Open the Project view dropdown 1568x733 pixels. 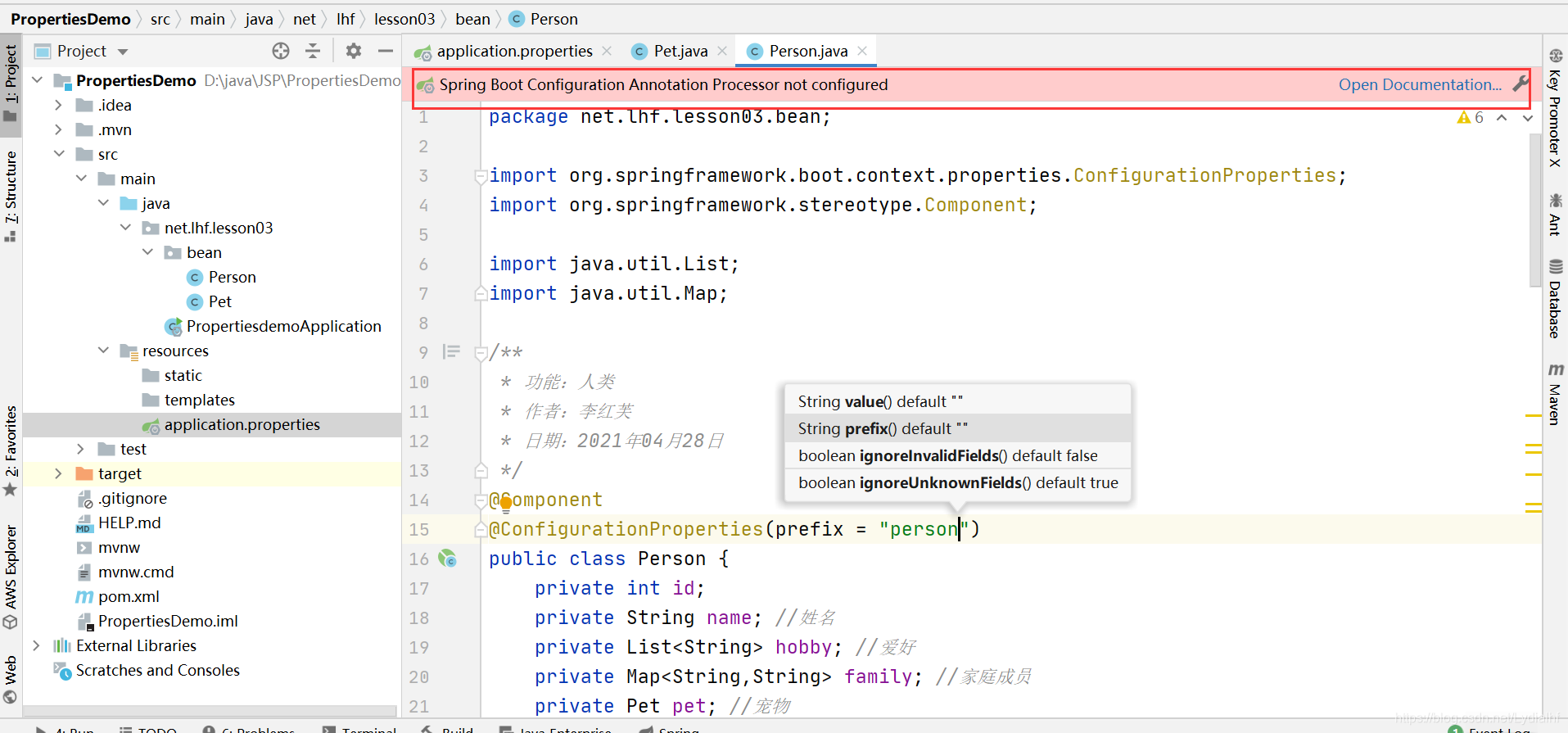tap(123, 52)
